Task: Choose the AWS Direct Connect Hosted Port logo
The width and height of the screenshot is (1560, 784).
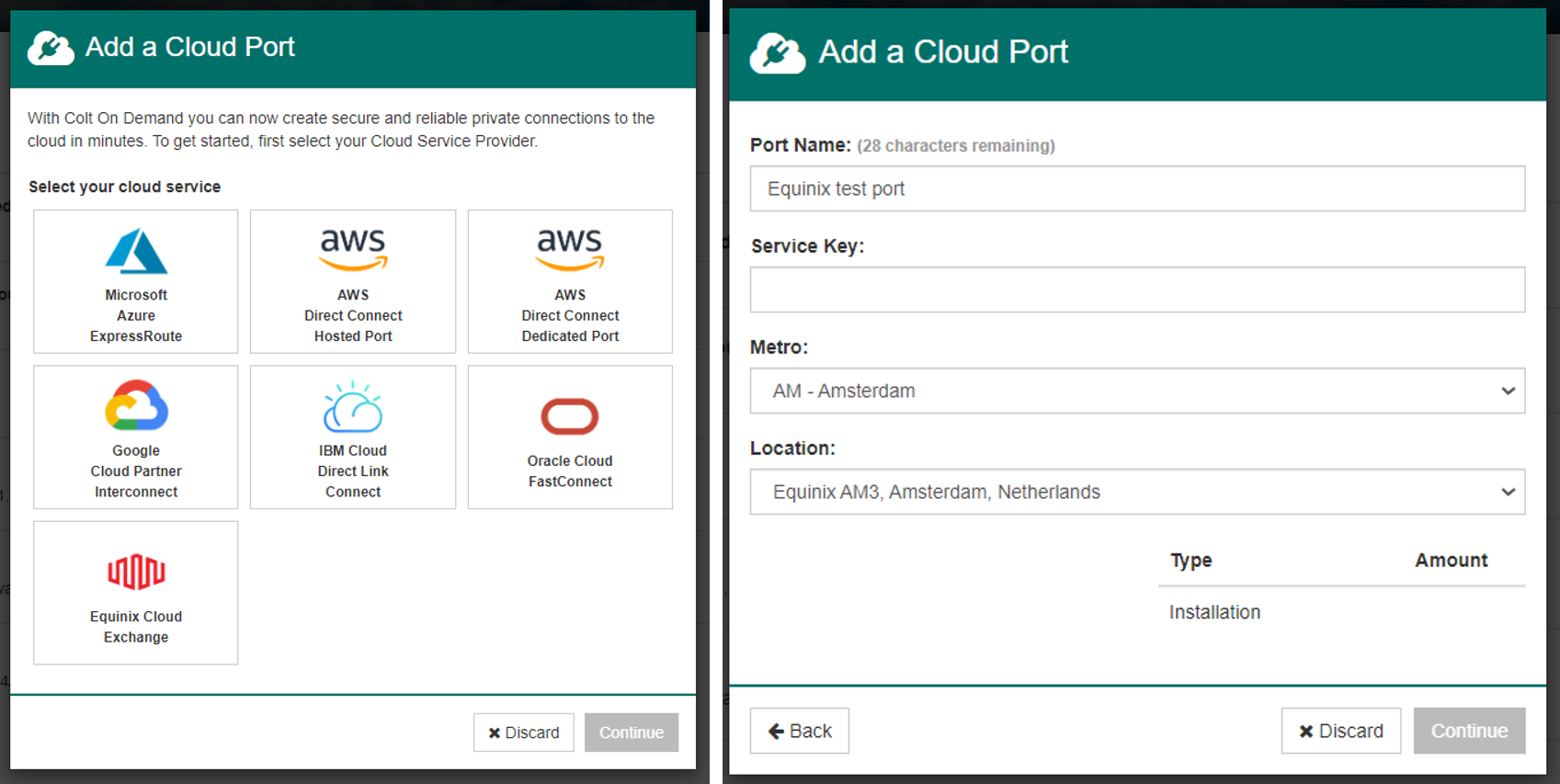Action: pyautogui.click(x=353, y=250)
